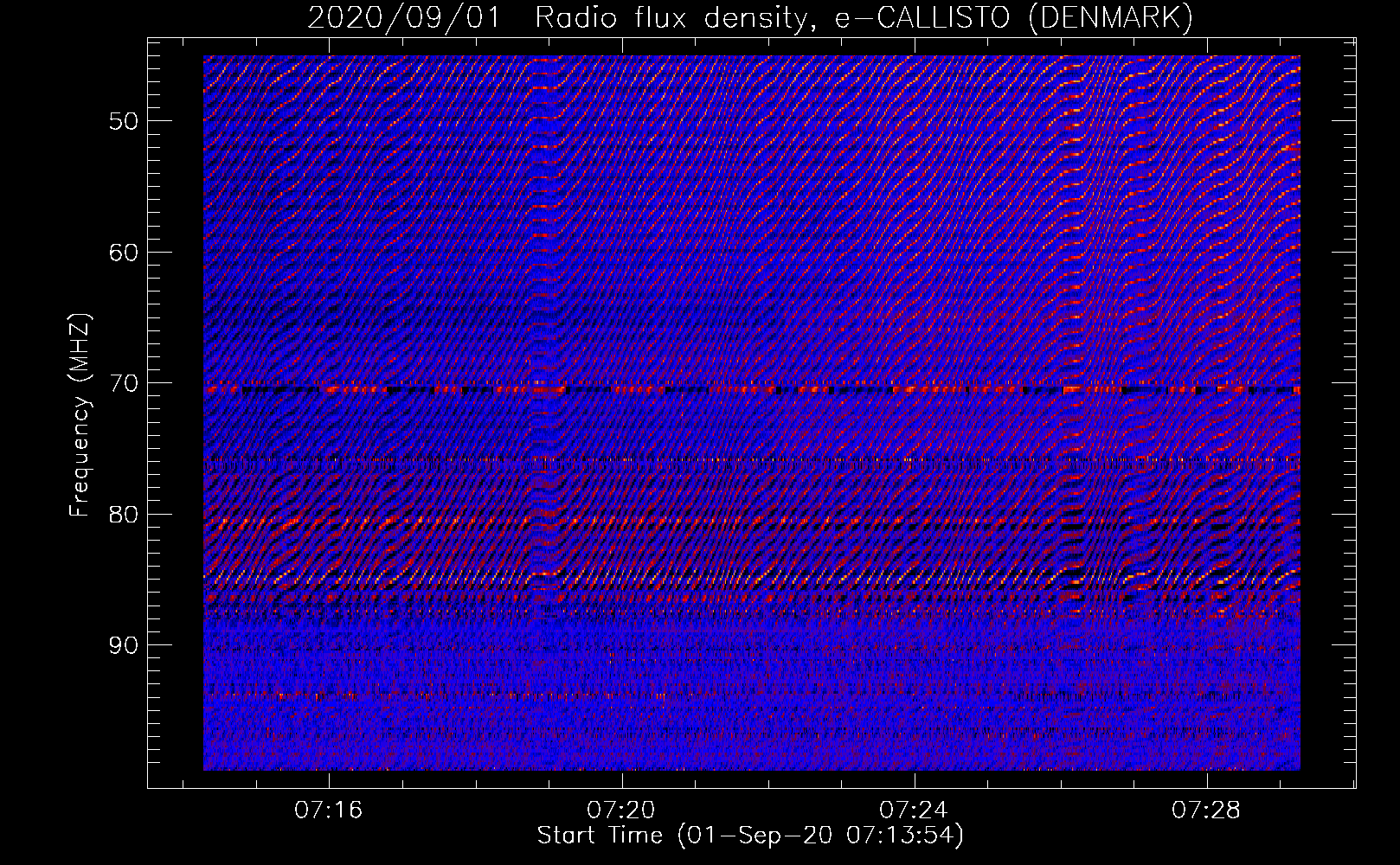This screenshot has width=1400, height=865.
Task: Click the 70 MHz frequency tick label
Action: tap(124, 383)
